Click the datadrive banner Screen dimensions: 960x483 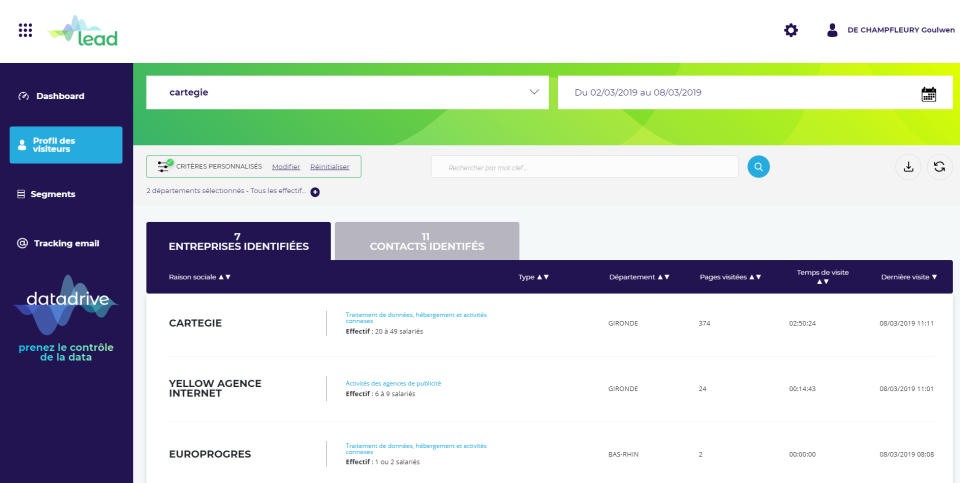click(x=66, y=318)
